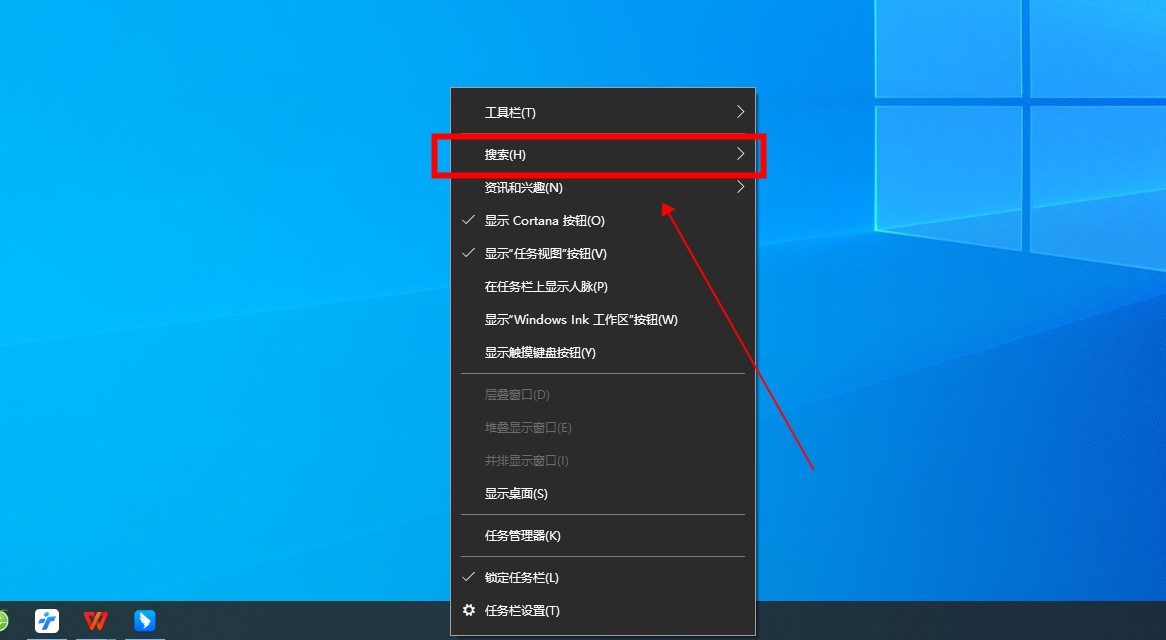Open DingTalk from the taskbar

pyautogui.click(x=144, y=622)
